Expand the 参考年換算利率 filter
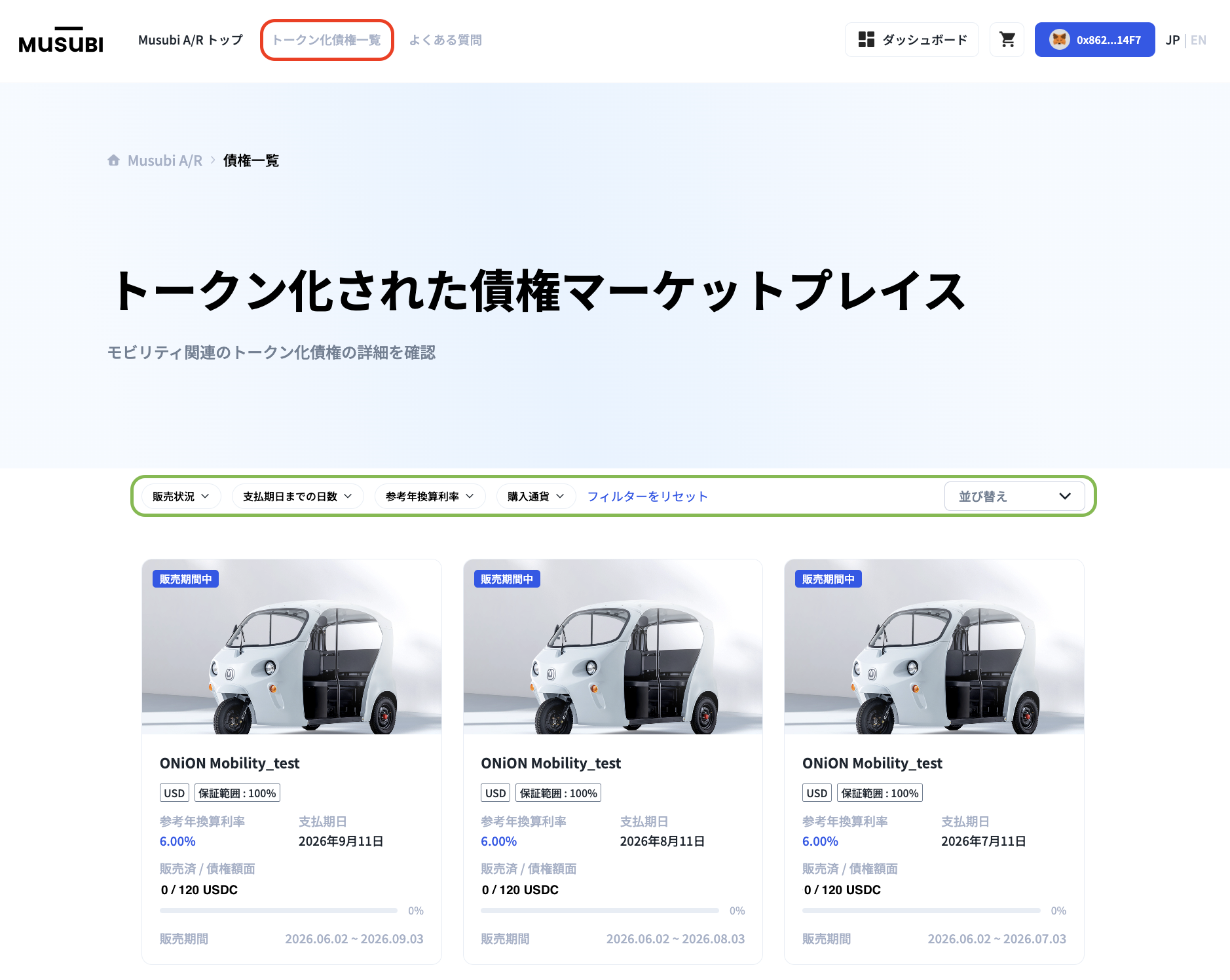The image size is (1230, 980). pyautogui.click(x=430, y=497)
